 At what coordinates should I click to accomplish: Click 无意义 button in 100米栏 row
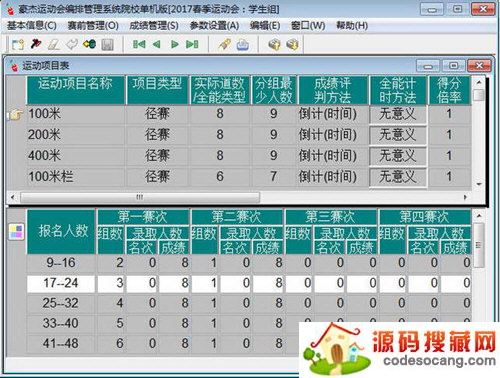[x=398, y=177]
